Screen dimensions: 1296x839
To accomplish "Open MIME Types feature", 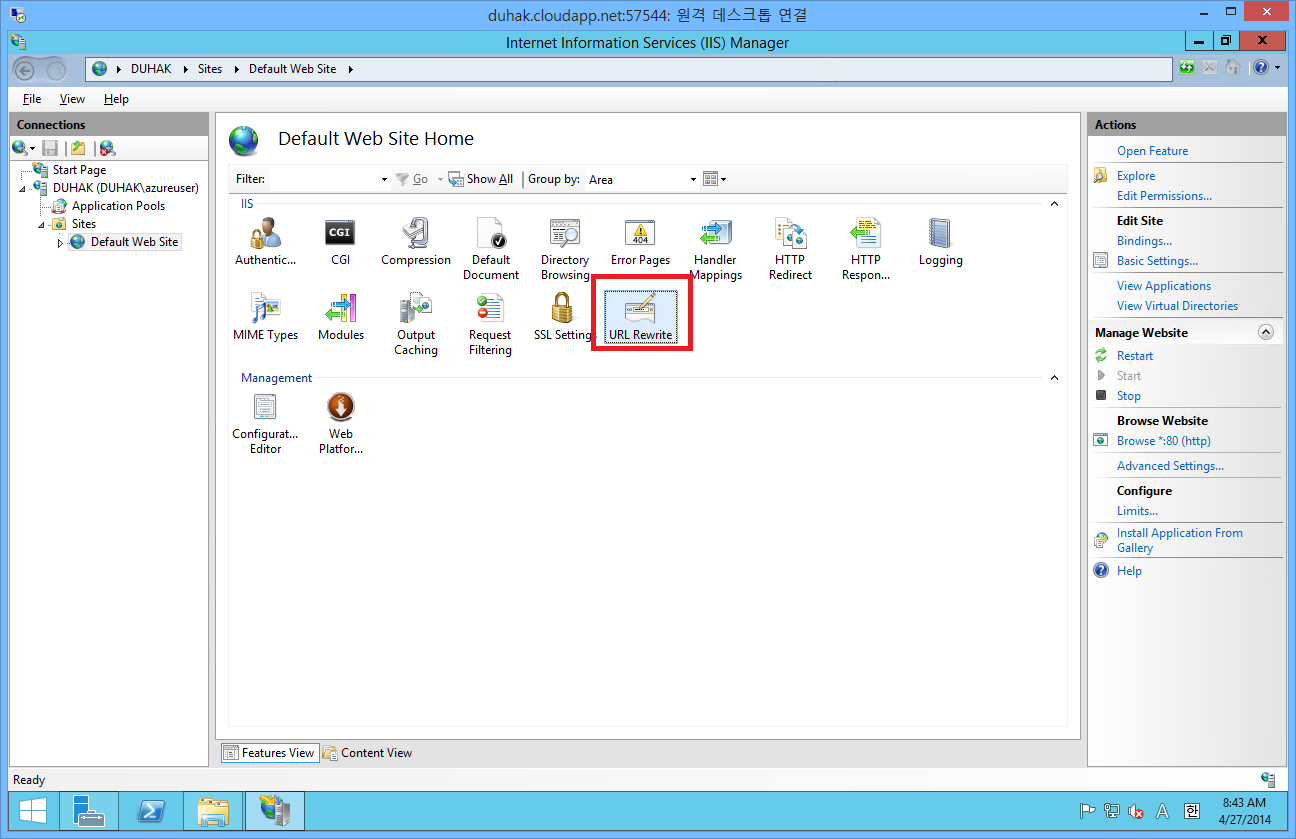I will coord(265,317).
